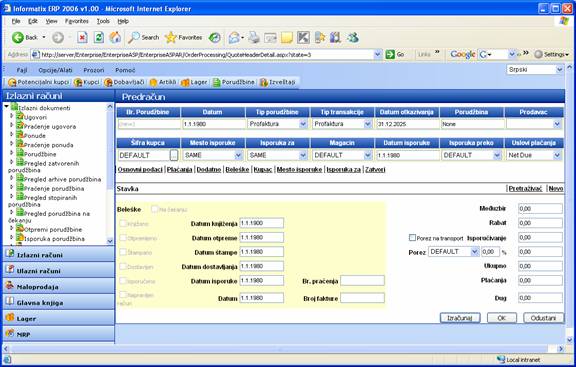Switch to the Beleške tab link

tap(237, 169)
